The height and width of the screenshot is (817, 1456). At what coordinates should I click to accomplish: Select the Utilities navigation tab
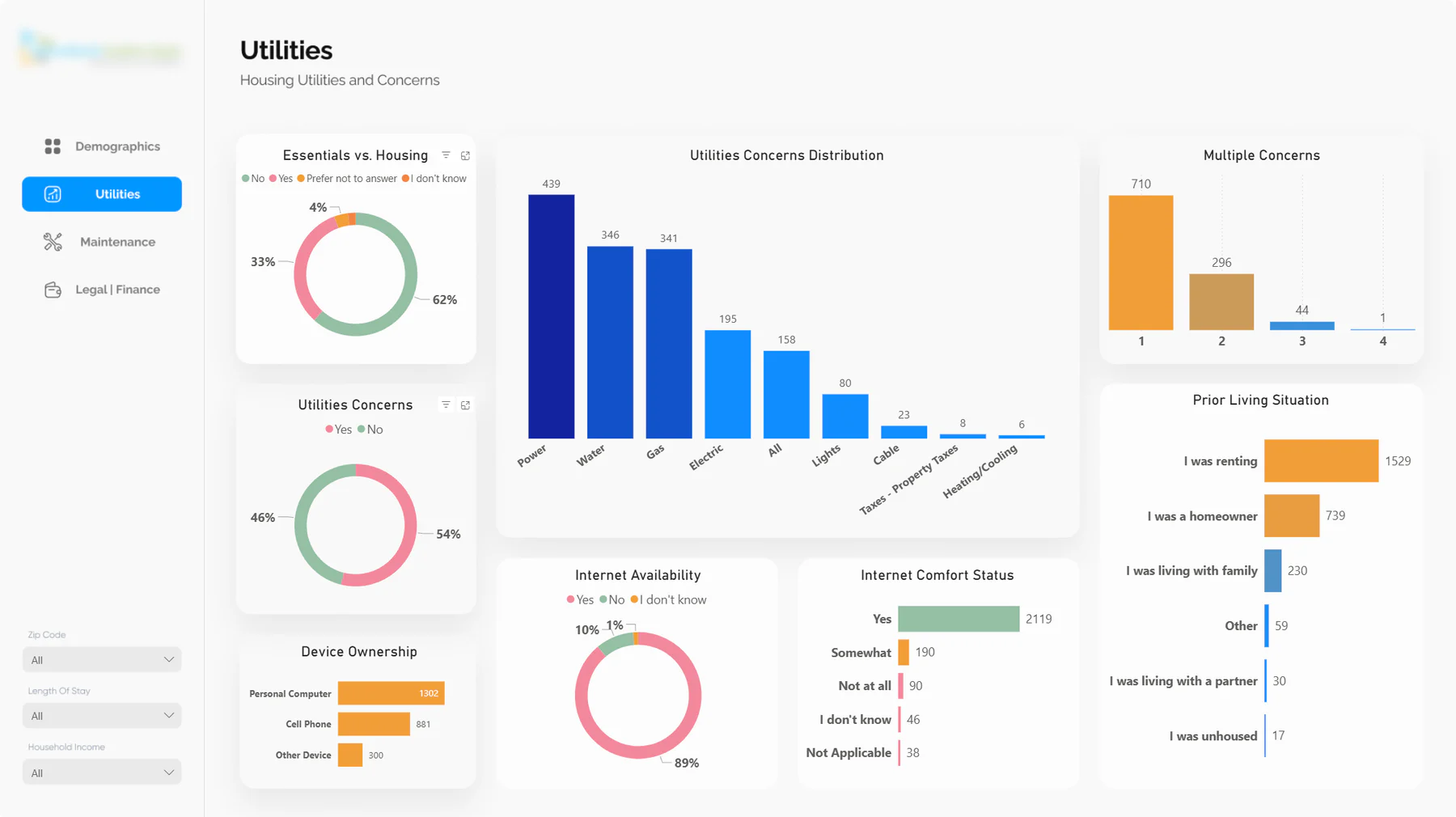pyautogui.click(x=102, y=194)
